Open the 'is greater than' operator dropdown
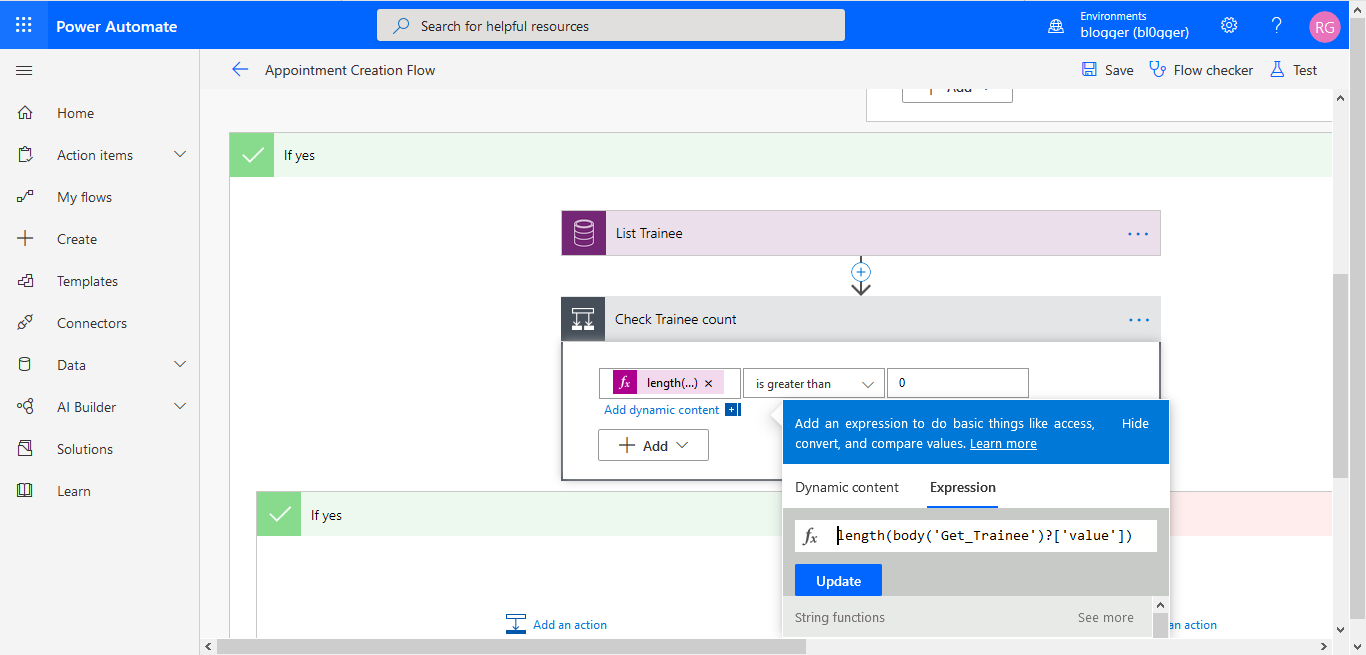The height and width of the screenshot is (655, 1366). [814, 383]
